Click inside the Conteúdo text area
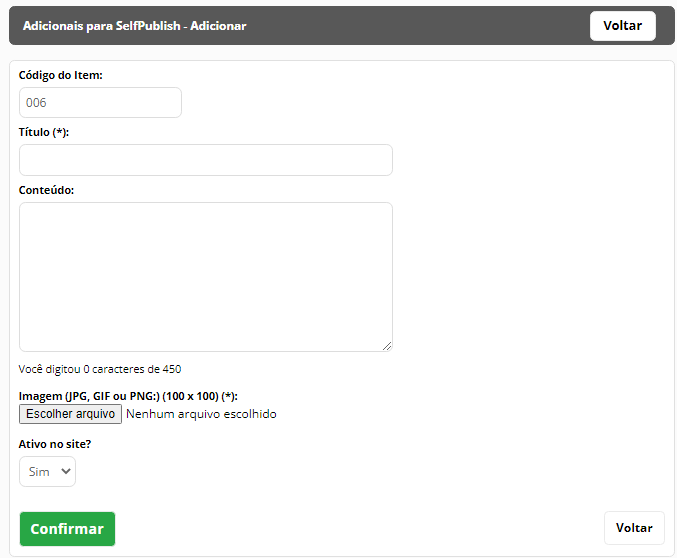 pos(206,277)
